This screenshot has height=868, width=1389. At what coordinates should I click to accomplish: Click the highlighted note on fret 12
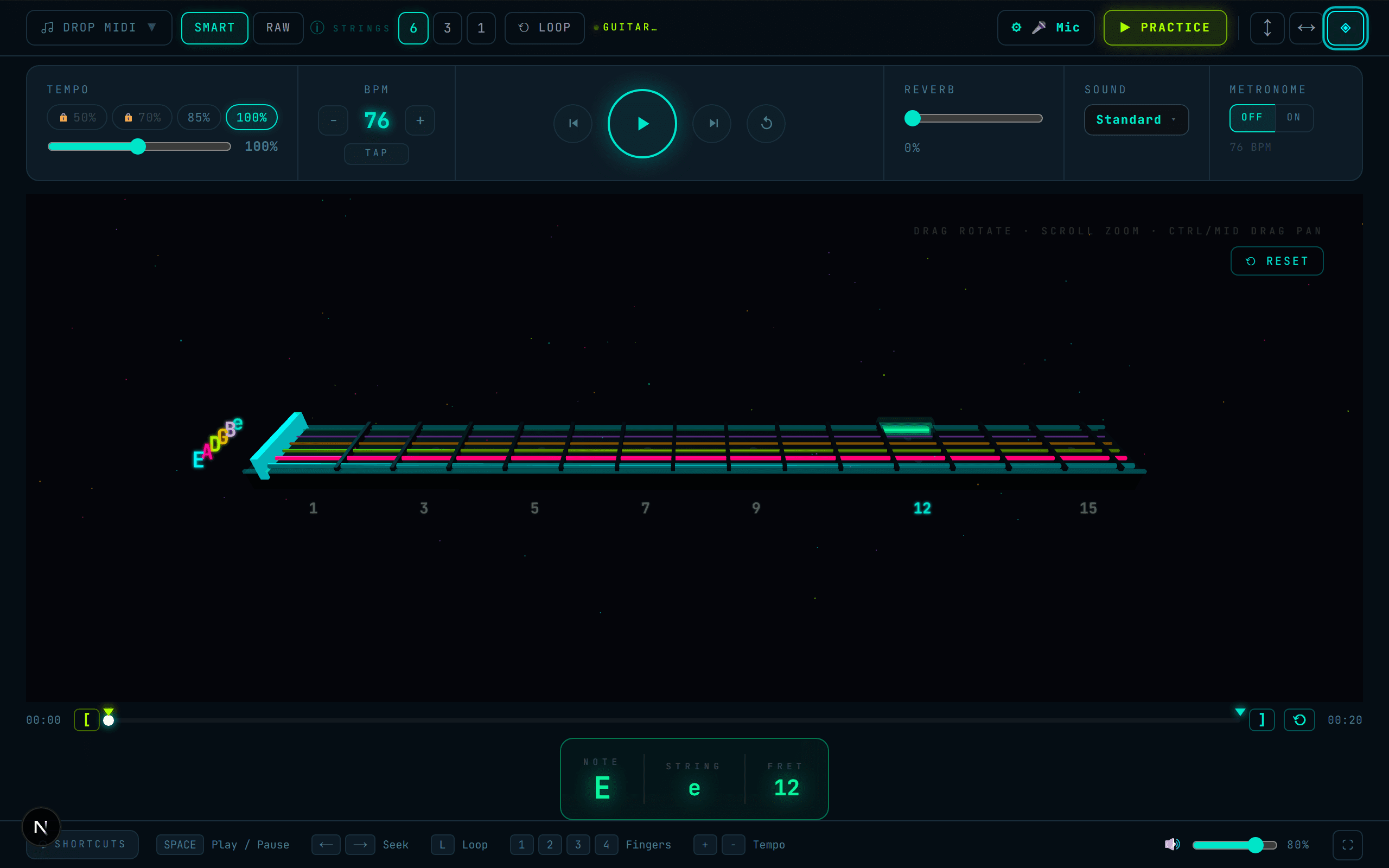(x=906, y=429)
